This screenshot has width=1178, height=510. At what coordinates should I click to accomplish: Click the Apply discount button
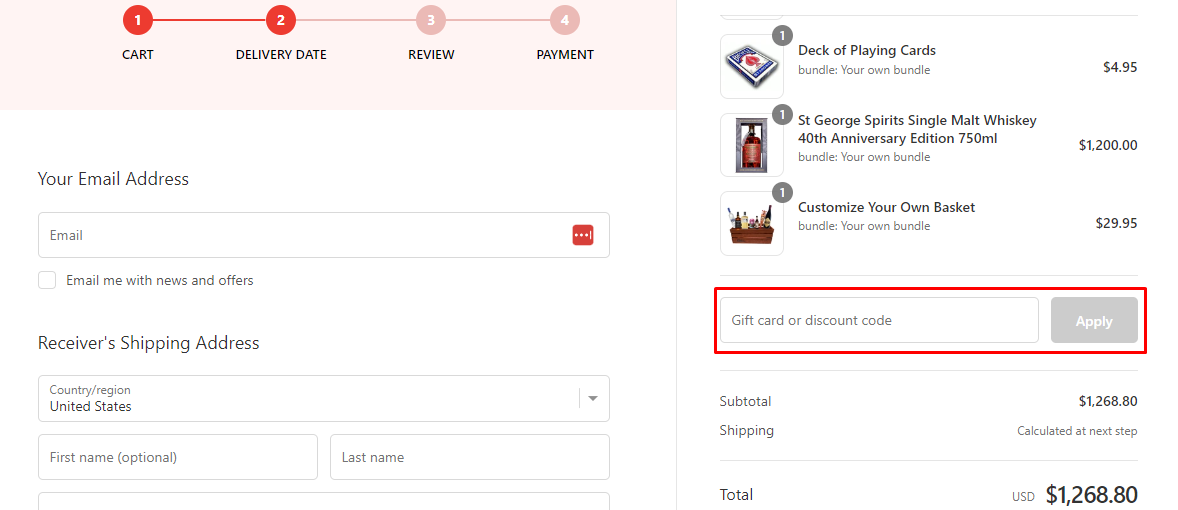click(1094, 321)
